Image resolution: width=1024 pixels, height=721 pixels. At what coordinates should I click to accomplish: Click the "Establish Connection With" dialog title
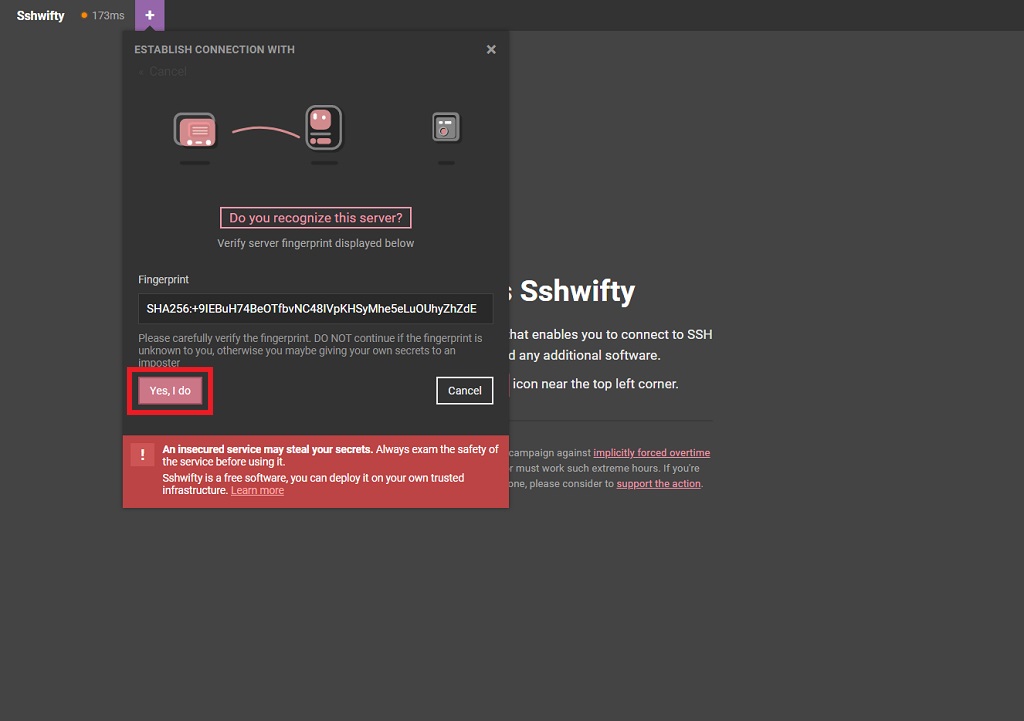(214, 49)
